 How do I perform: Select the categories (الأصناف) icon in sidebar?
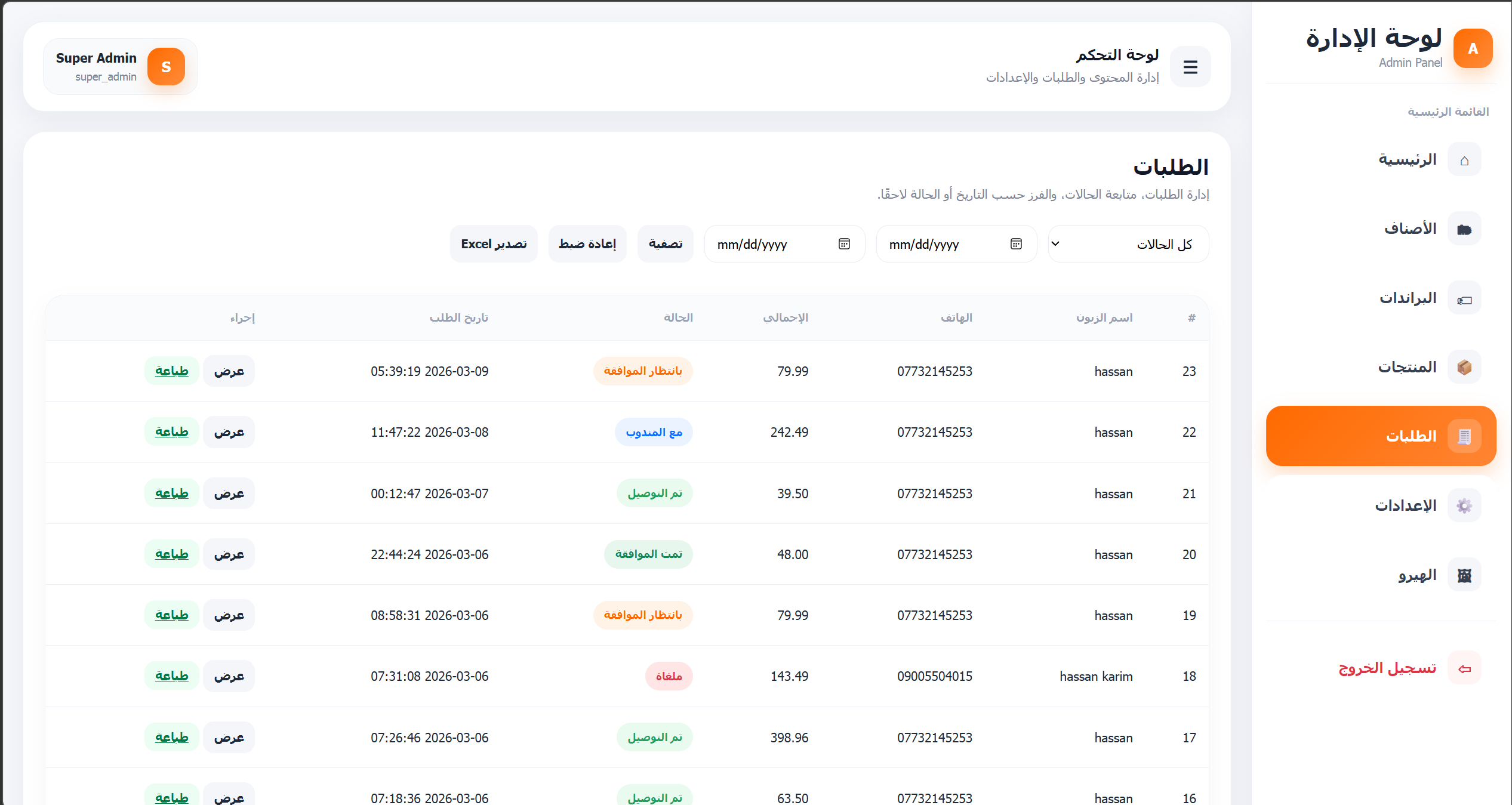click(1464, 228)
